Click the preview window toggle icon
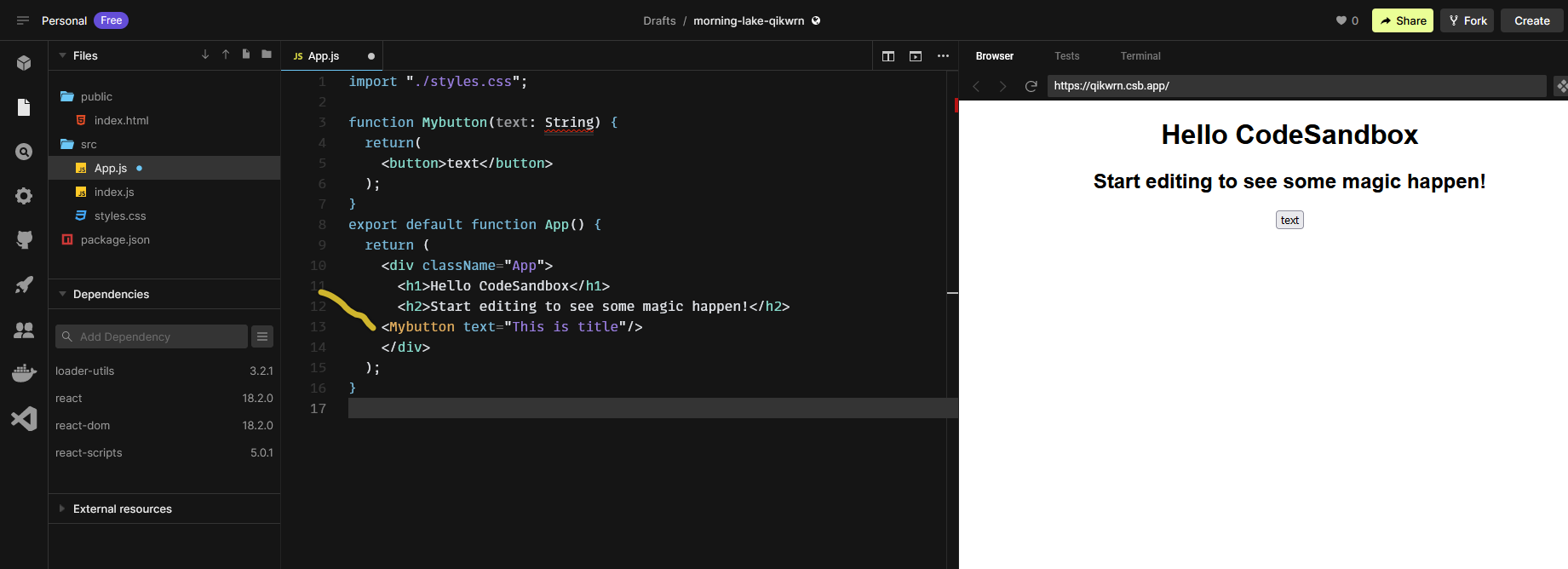Viewport: 1568px width, 569px height. pyautogui.click(x=916, y=56)
